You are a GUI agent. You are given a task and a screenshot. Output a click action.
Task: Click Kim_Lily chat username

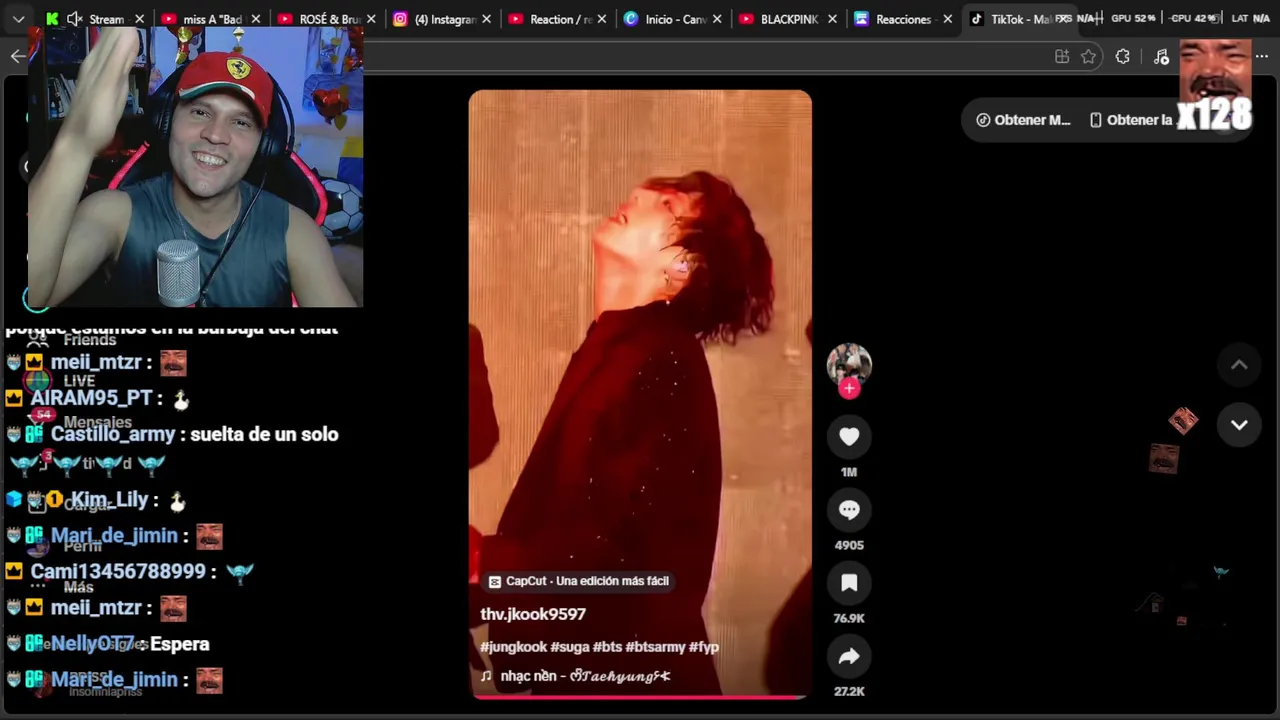109,499
